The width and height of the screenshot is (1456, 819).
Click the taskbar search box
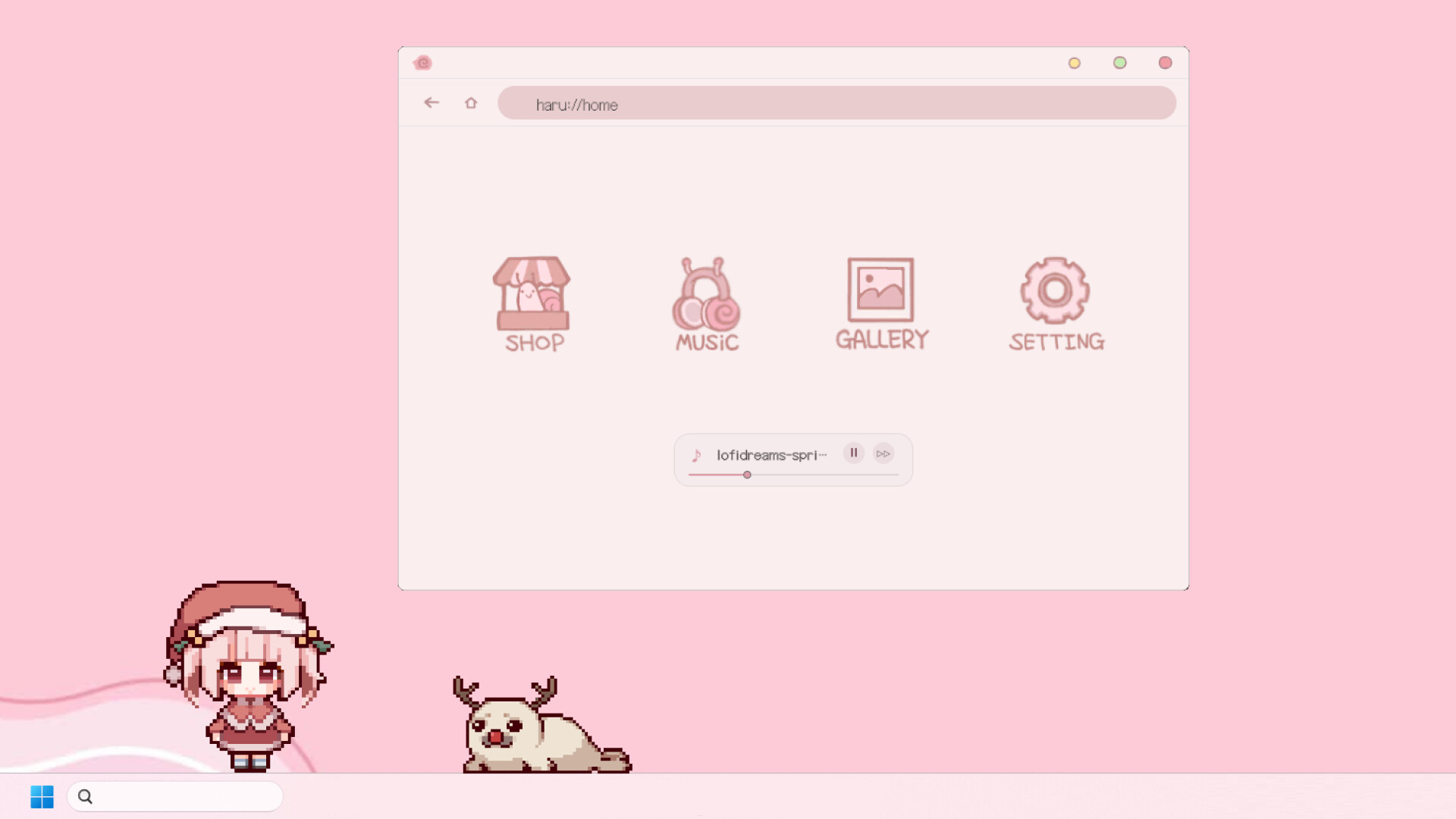click(x=176, y=796)
